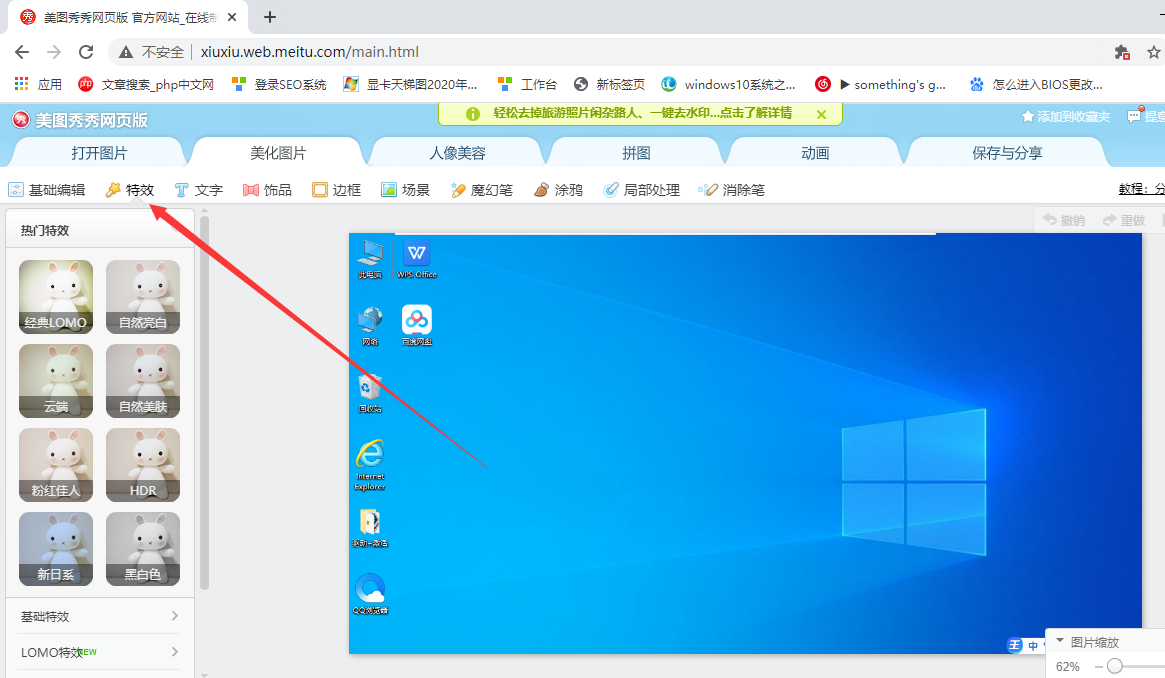Open the 显卡天梯图2020年 bookmark
The width and height of the screenshot is (1165, 678).
coord(410,85)
